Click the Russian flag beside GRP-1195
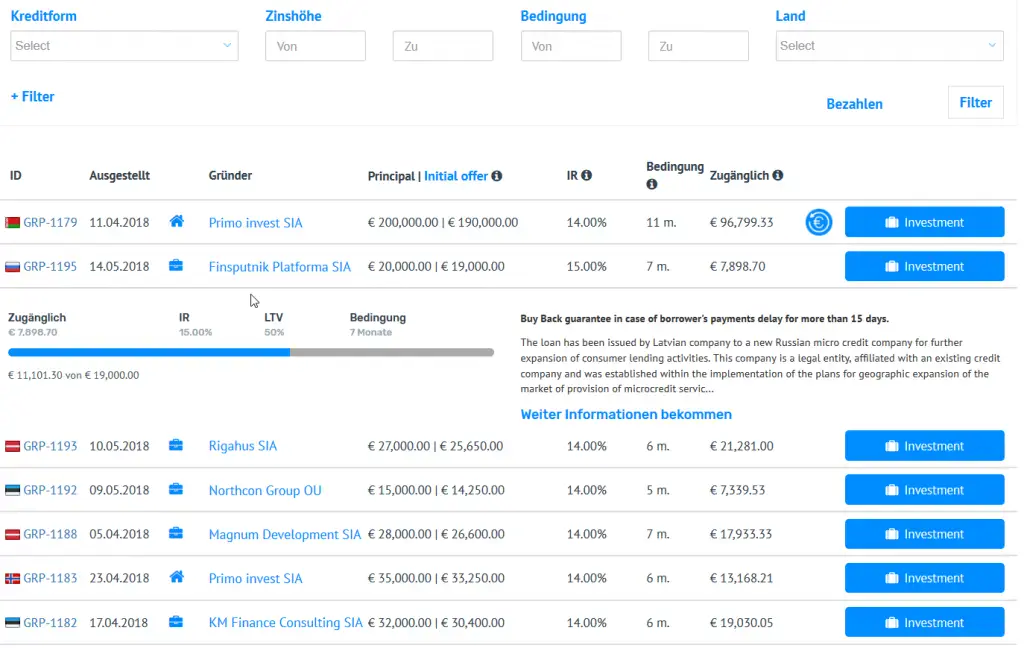The image size is (1024, 648). [x=12, y=267]
